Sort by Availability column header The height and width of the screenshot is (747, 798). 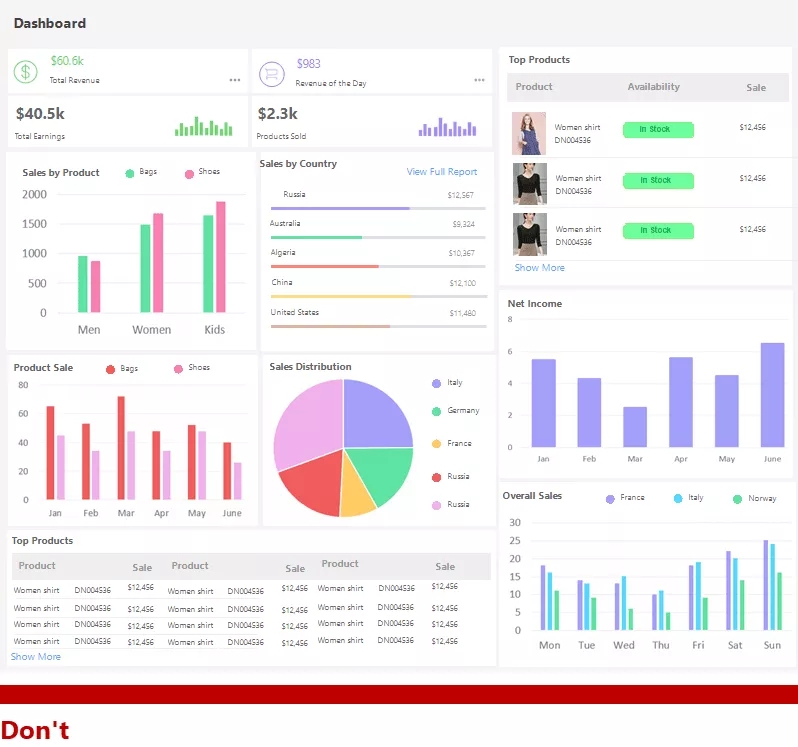coord(653,87)
